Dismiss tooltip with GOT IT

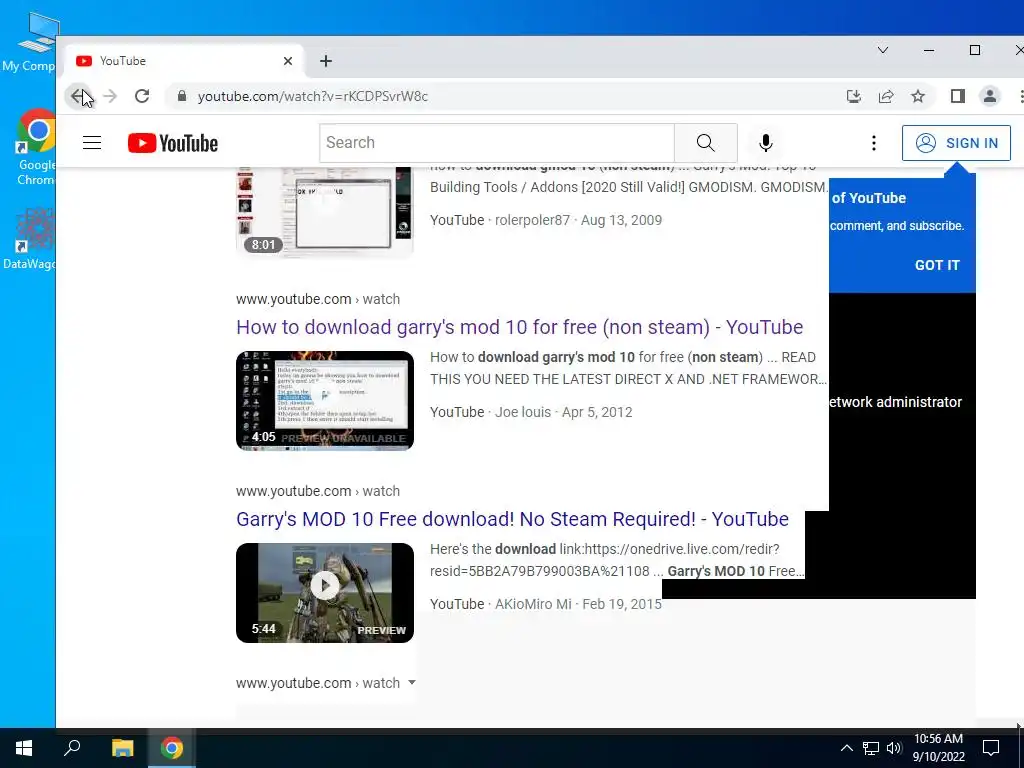(936, 265)
